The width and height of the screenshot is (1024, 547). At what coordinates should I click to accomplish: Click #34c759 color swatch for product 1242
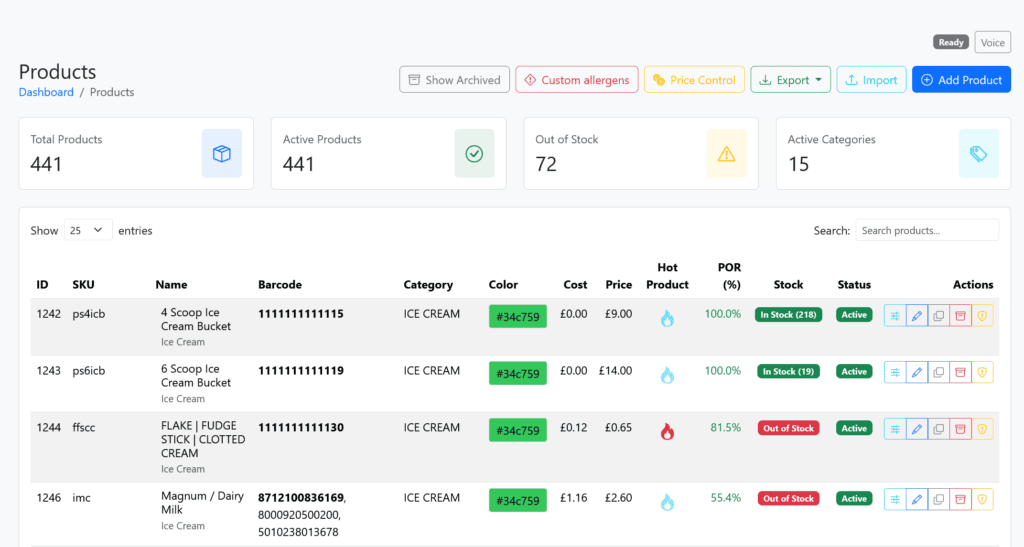518,317
